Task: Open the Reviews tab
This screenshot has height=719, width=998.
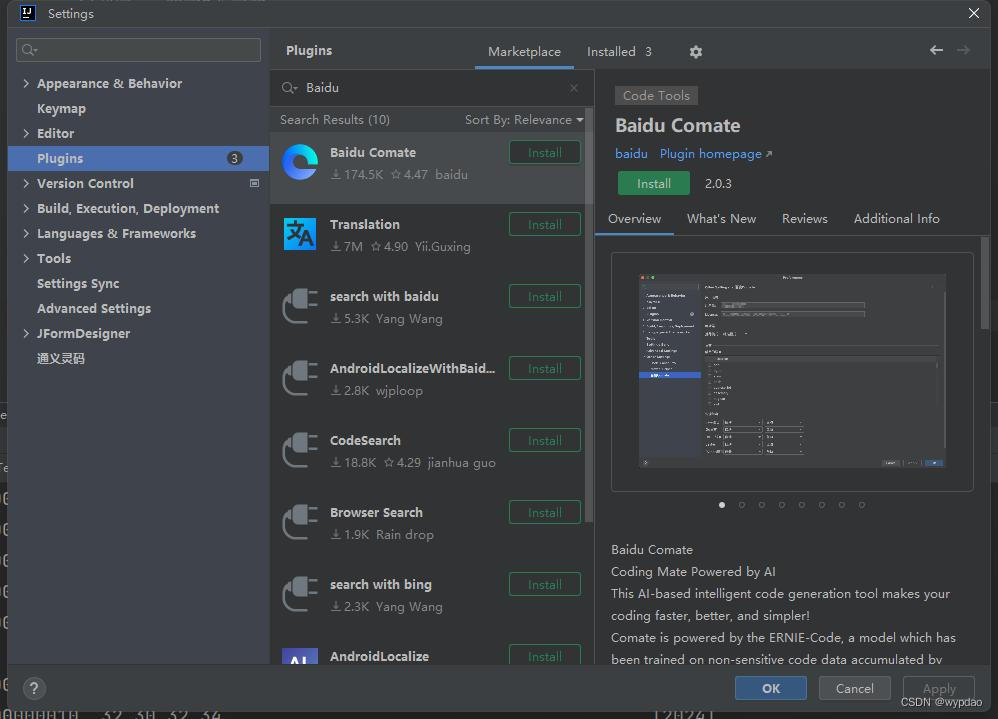Action: pyautogui.click(x=805, y=219)
